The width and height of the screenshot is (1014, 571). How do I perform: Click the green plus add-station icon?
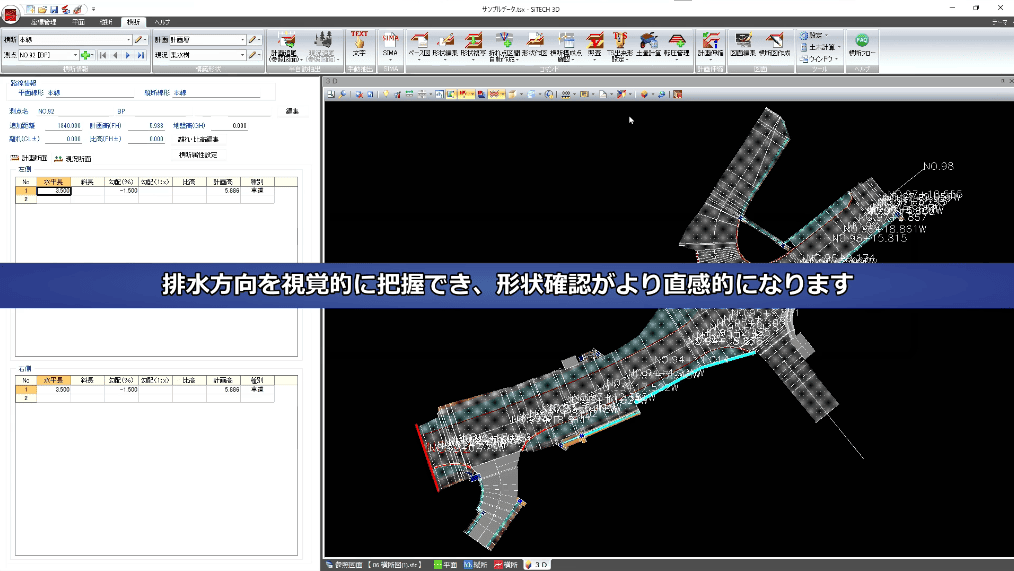tap(85, 56)
